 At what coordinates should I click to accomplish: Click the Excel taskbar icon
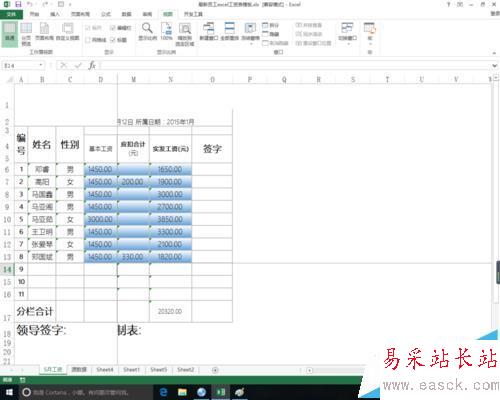coord(221,392)
